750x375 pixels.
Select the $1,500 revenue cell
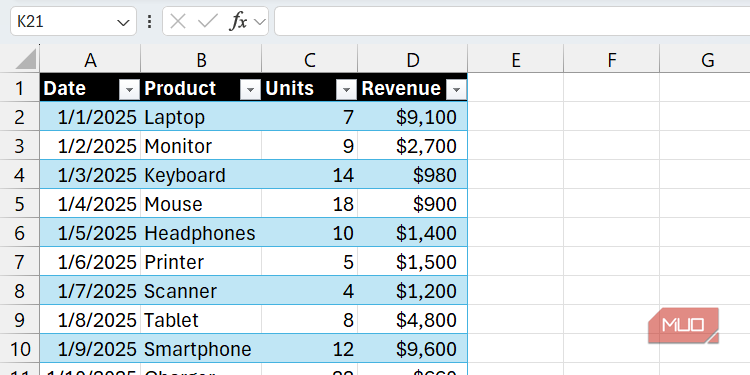pos(412,262)
